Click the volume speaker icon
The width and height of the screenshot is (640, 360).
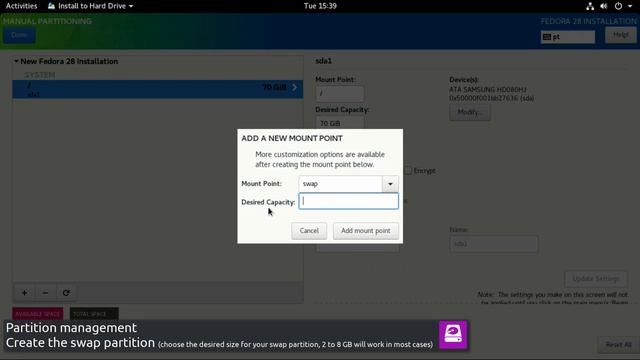[604, 6]
